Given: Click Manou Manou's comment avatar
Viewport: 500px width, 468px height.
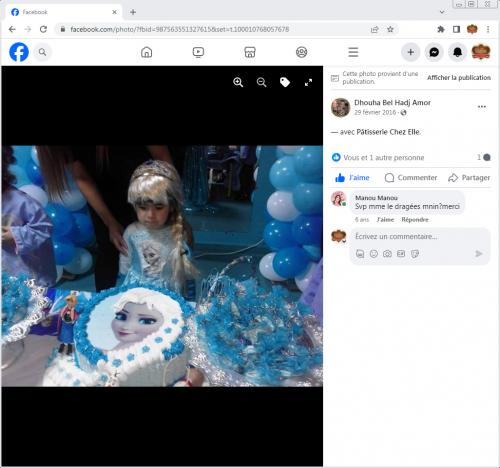Looking at the screenshot, I should pyautogui.click(x=339, y=199).
